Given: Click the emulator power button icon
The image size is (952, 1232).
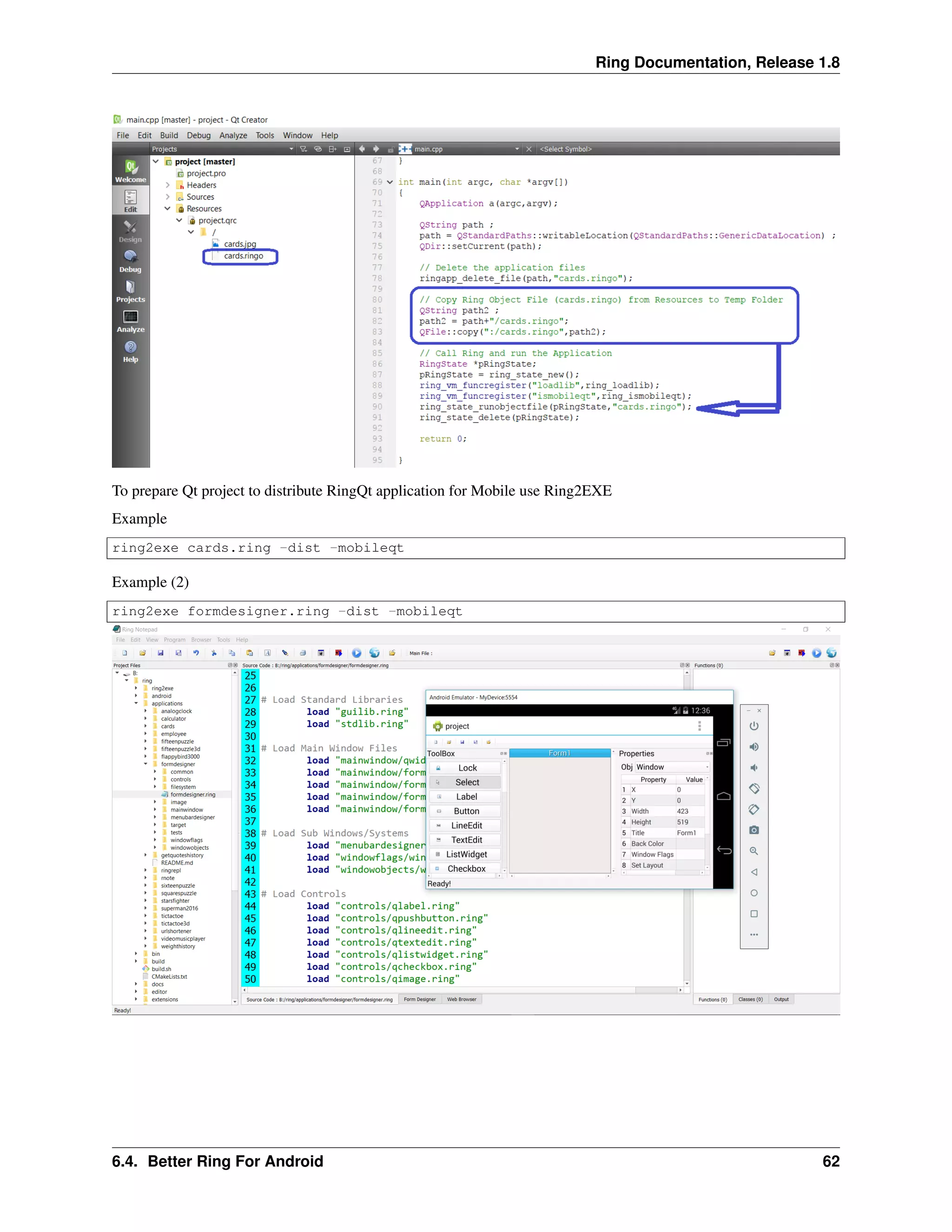Looking at the screenshot, I should [754, 726].
